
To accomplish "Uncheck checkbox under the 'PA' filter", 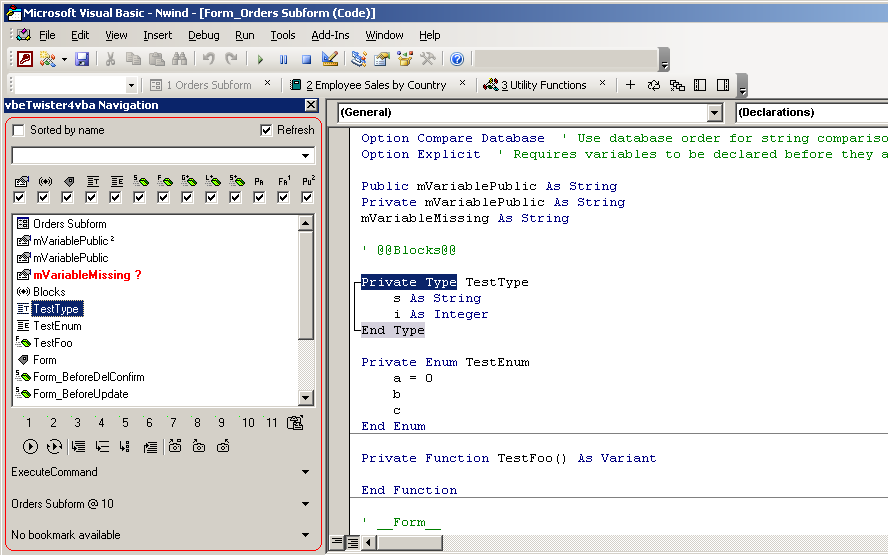I will tap(259, 197).
